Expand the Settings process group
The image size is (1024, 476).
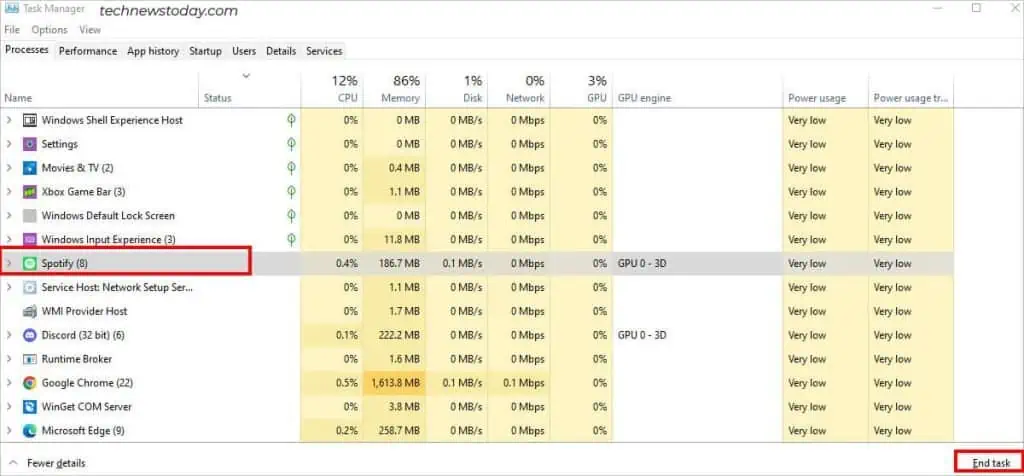point(9,144)
